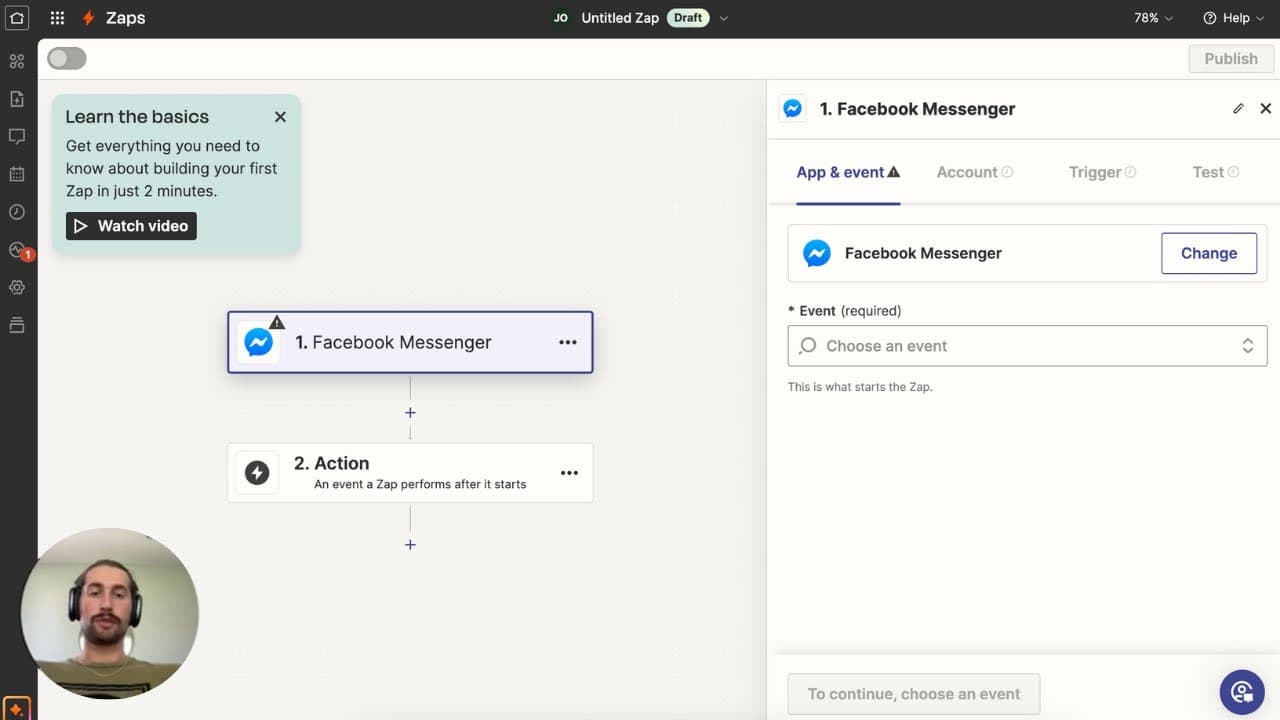Add a step below the Action step
The height and width of the screenshot is (720, 1280).
click(410, 544)
